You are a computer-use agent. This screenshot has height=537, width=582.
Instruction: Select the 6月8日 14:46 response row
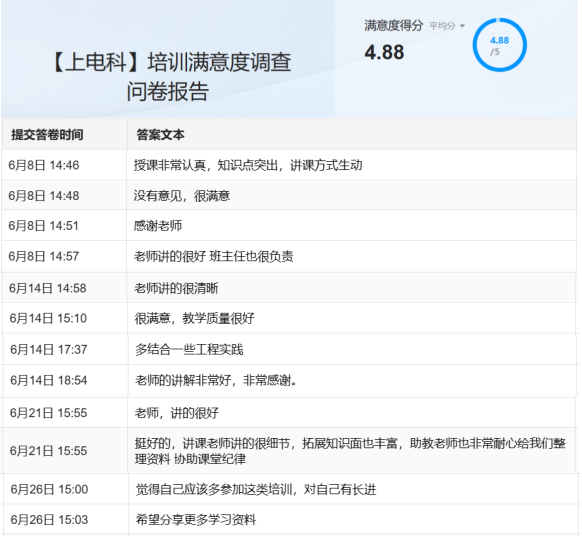(290, 165)
